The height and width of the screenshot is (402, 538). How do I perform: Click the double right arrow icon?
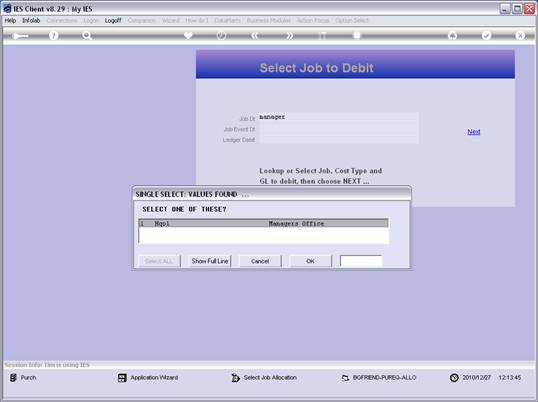[290, 35]
